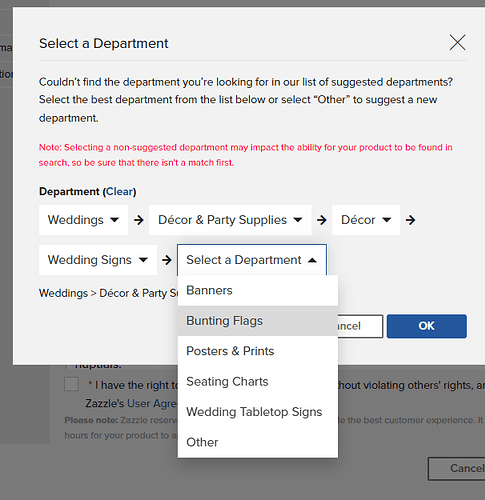Screen dimensions: 485x500
Task: Open Zazzle's User Agreement link
Action: [x=152, y=404]
